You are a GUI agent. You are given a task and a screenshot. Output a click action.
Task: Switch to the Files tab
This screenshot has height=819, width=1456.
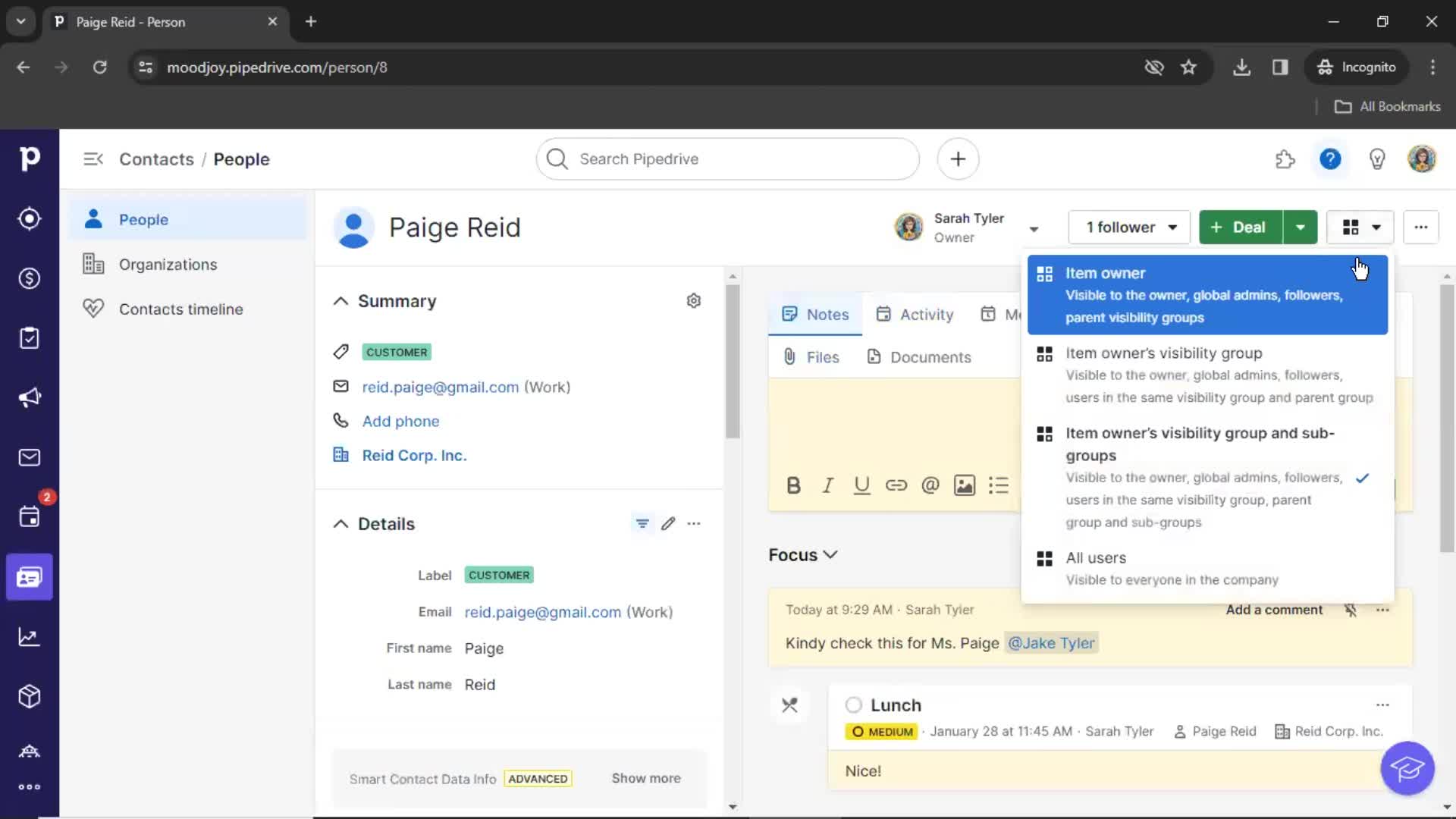pos(822,356)
